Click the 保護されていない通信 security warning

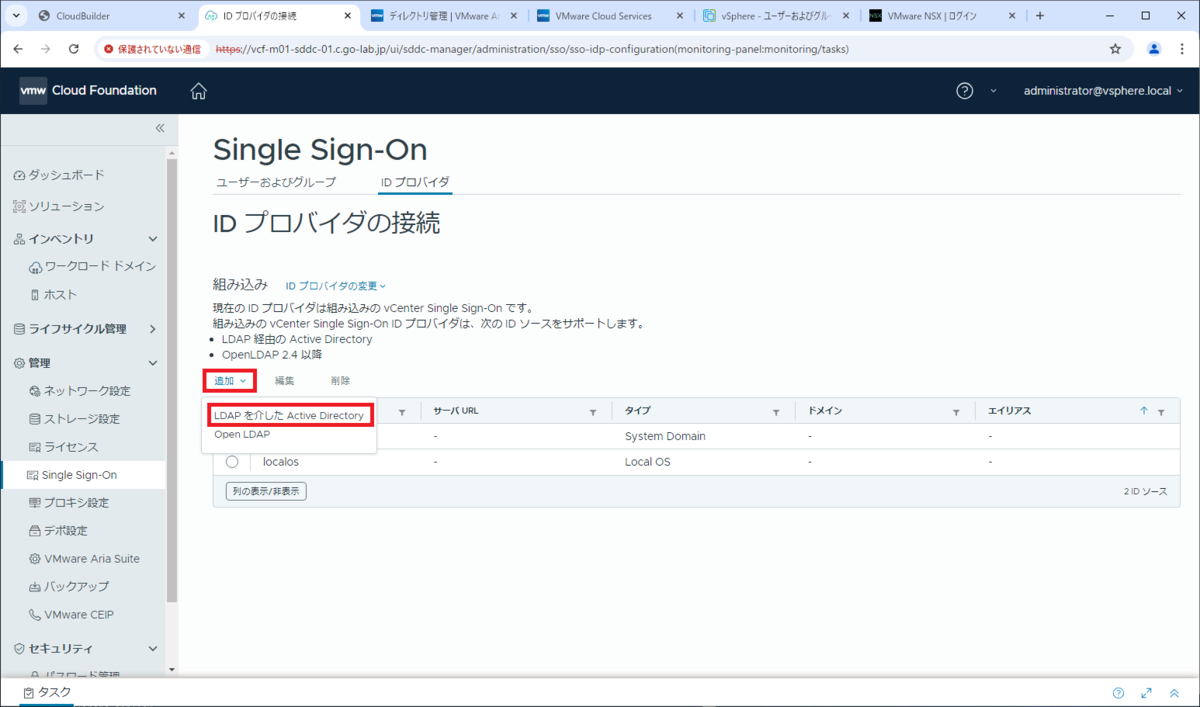153,48
